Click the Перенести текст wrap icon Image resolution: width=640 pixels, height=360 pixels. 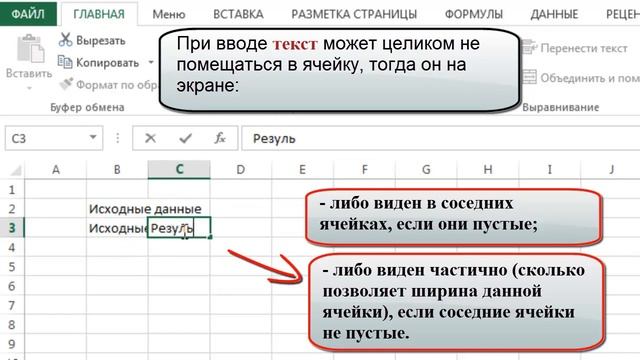(529, 48)
